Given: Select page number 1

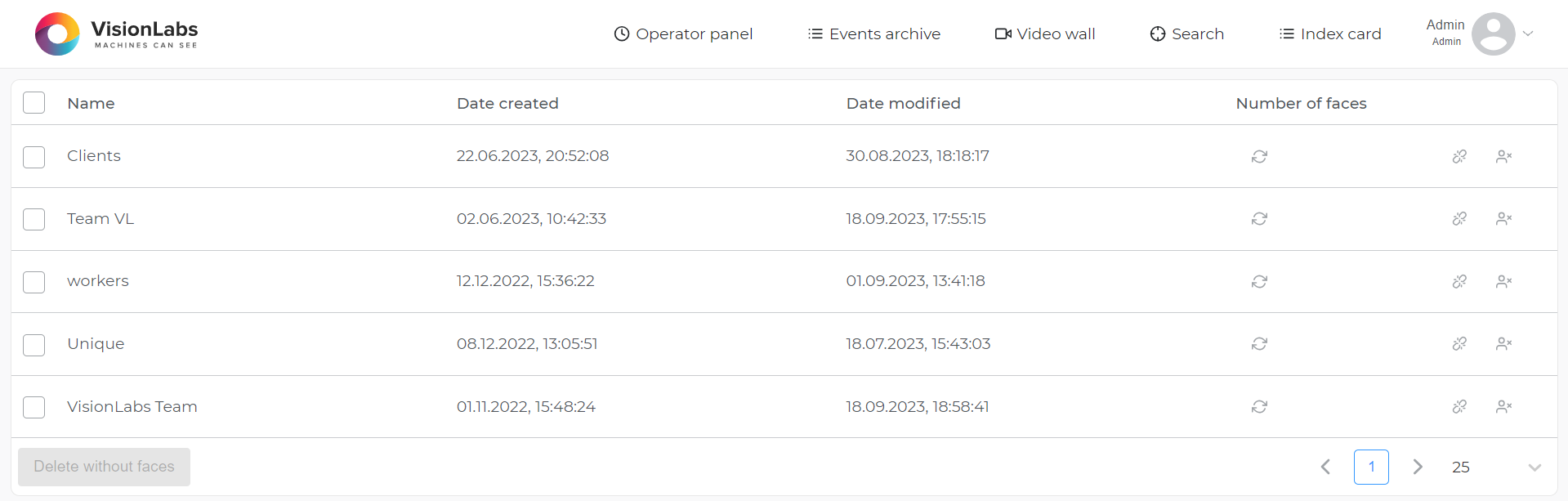Looking at the screenshot, I should [x=1371, y=467].
